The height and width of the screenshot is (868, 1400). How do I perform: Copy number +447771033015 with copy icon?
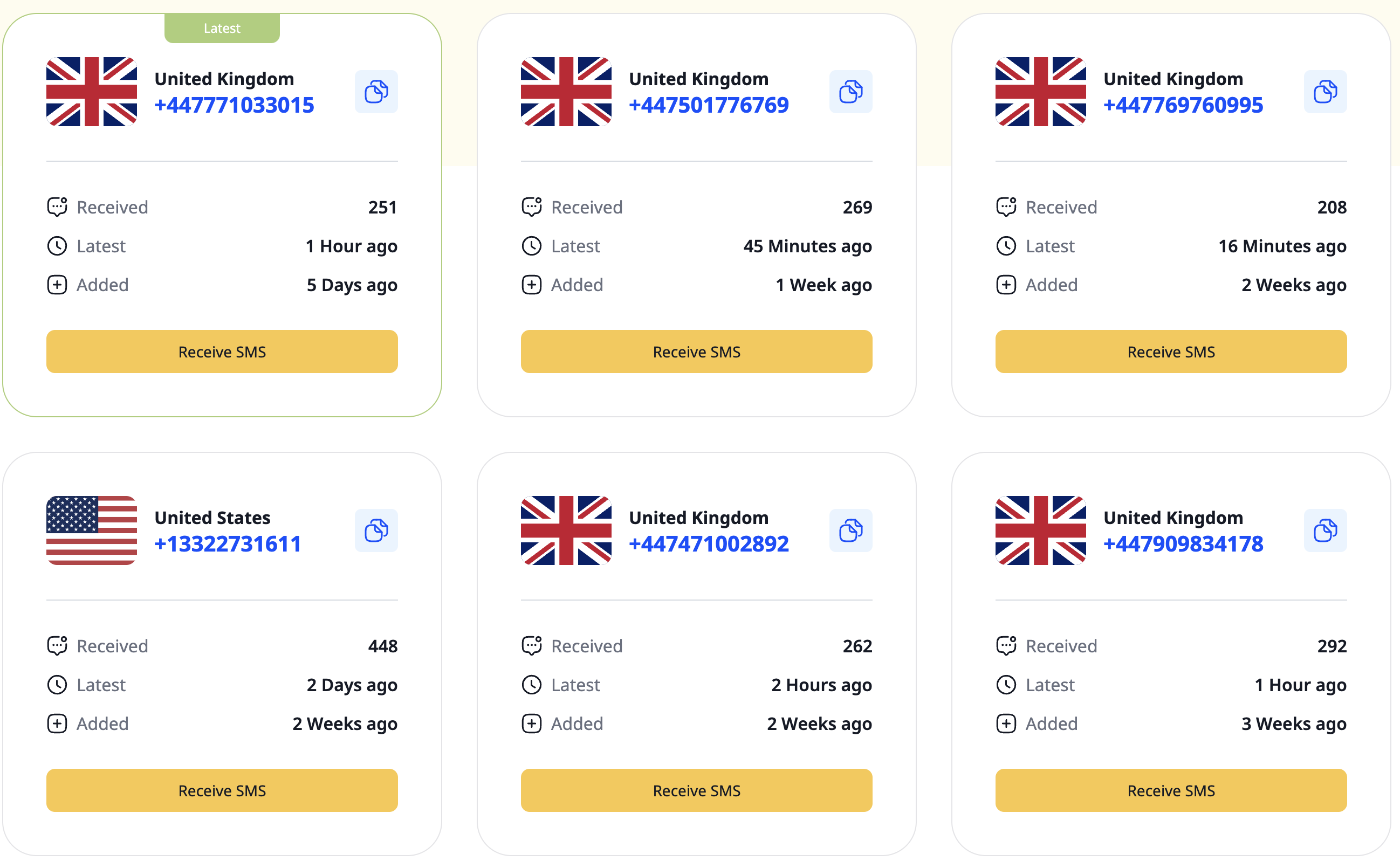[376, 92]
